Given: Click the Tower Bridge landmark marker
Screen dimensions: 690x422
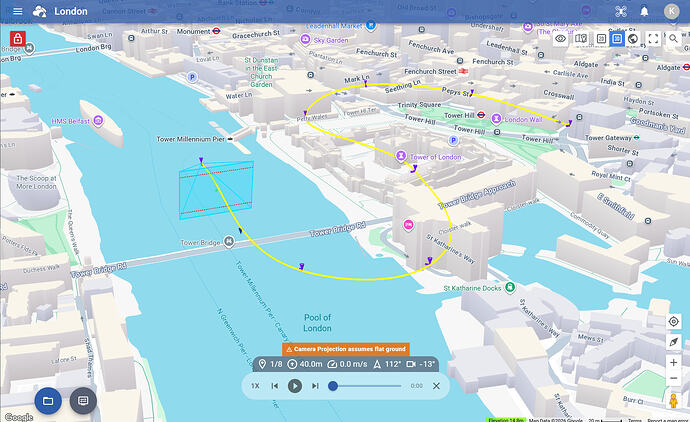Looking at the screenshot, I should [229, 242].
